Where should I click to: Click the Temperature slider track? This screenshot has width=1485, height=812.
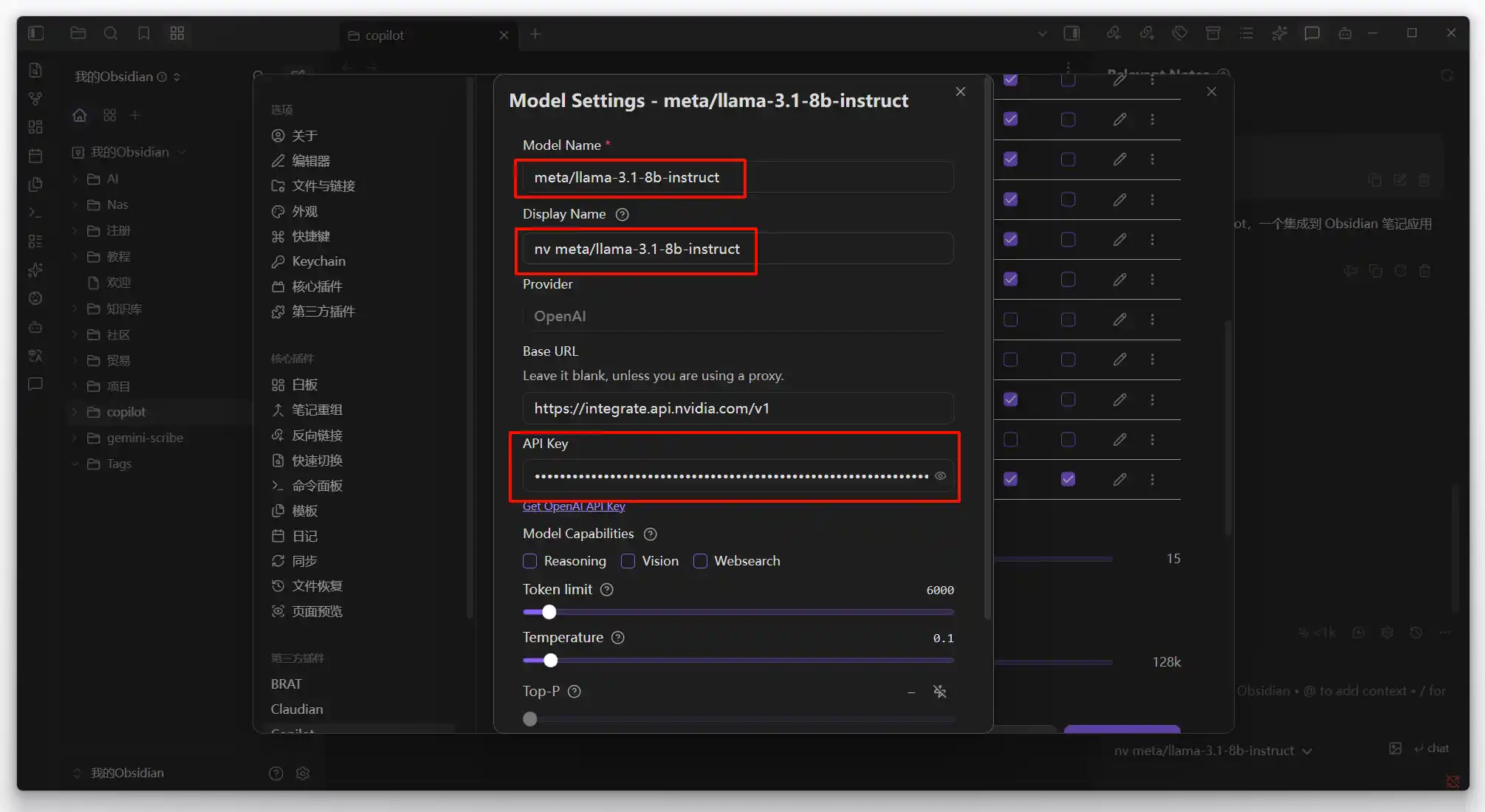tap(738, 661)
